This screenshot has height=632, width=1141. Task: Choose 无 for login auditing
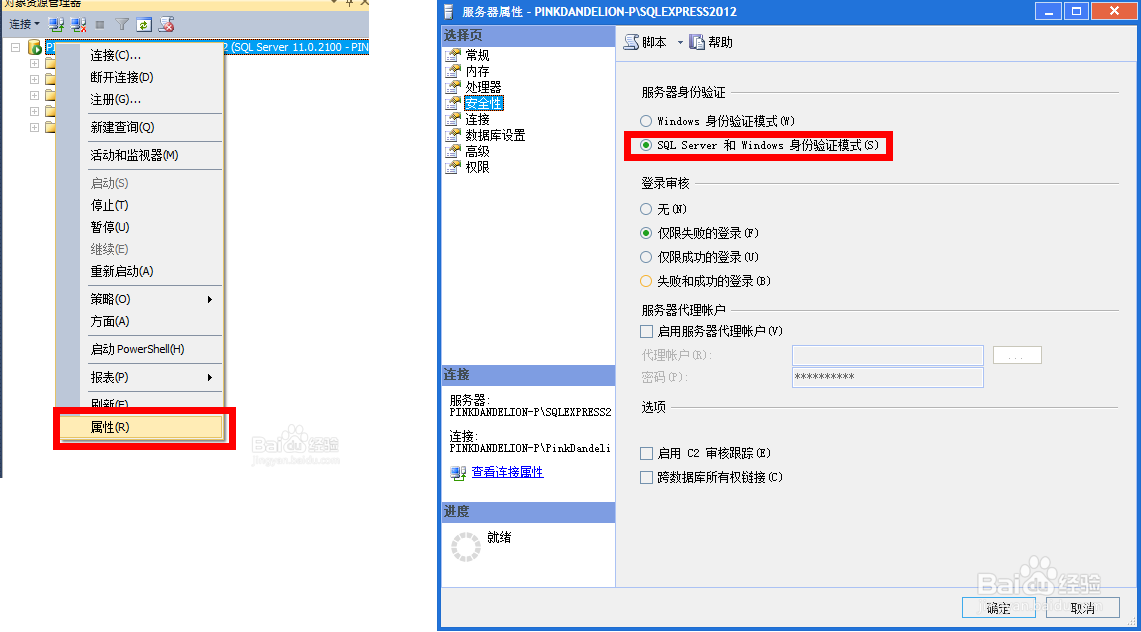(645, 209)
